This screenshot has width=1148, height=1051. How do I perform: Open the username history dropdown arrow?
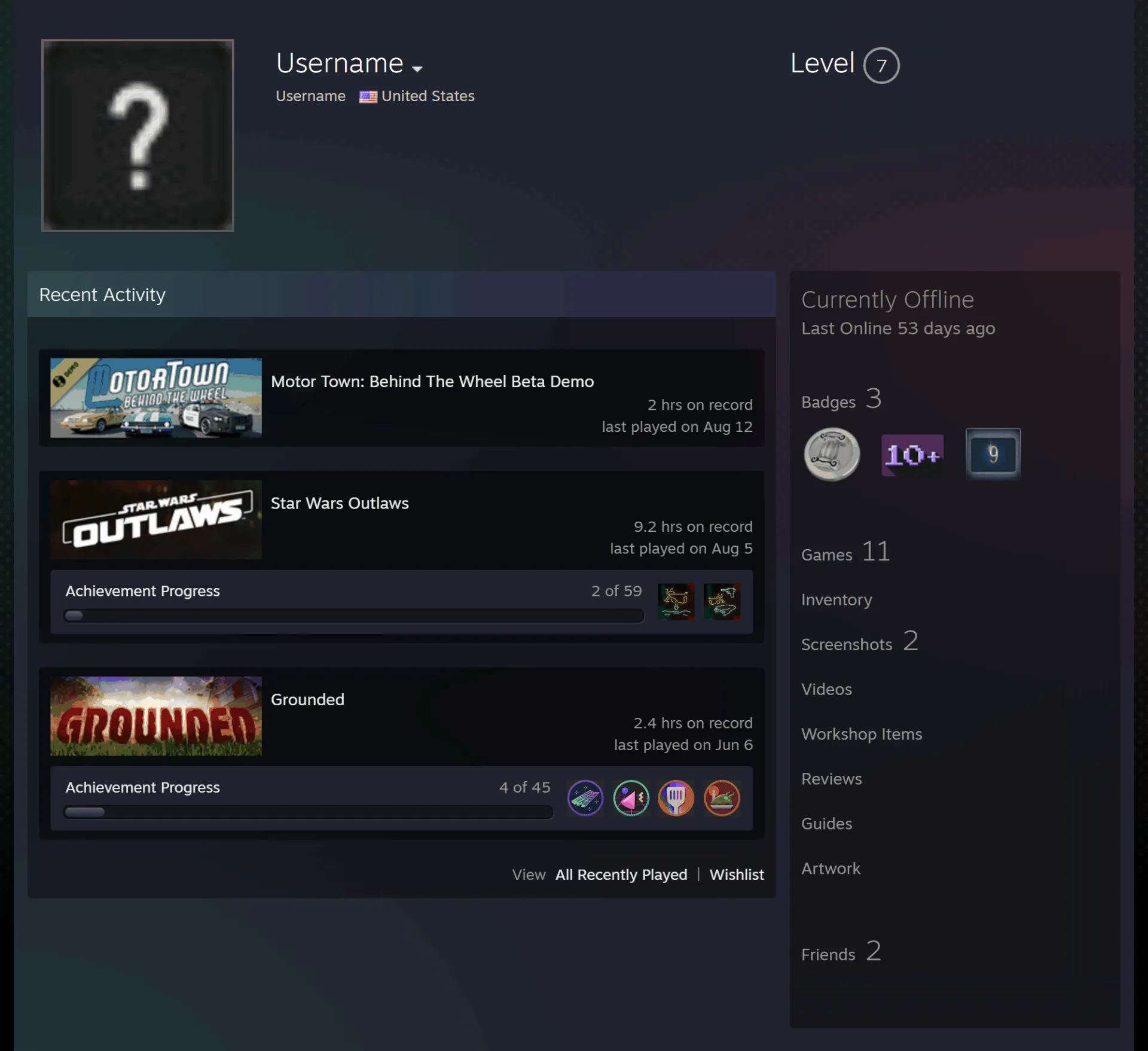417,69
